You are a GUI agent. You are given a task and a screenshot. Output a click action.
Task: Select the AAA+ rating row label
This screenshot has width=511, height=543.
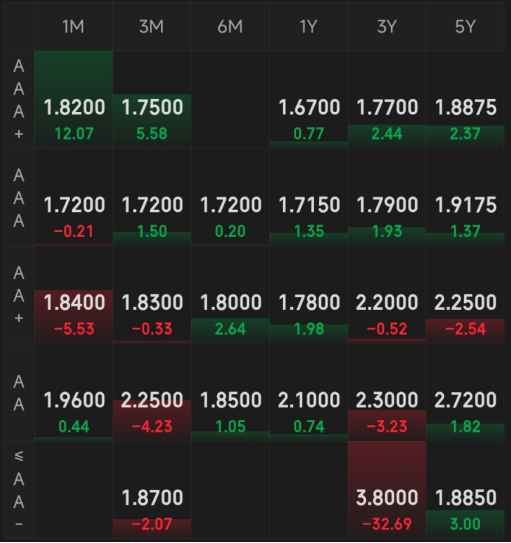click(19, 100)
